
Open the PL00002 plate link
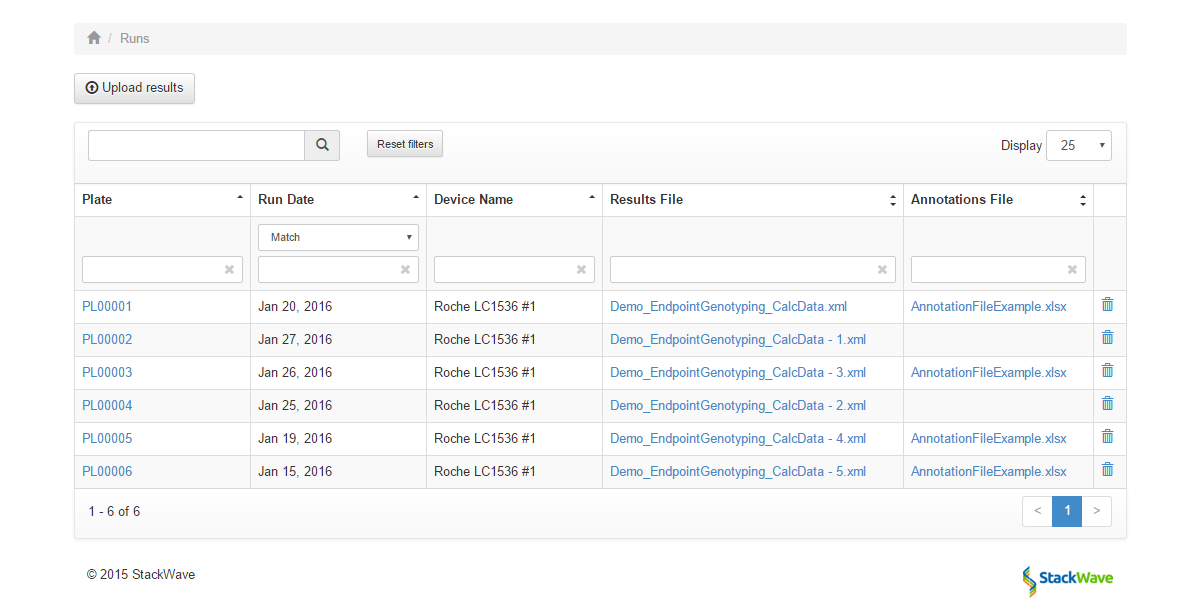[x=106, y=339]
